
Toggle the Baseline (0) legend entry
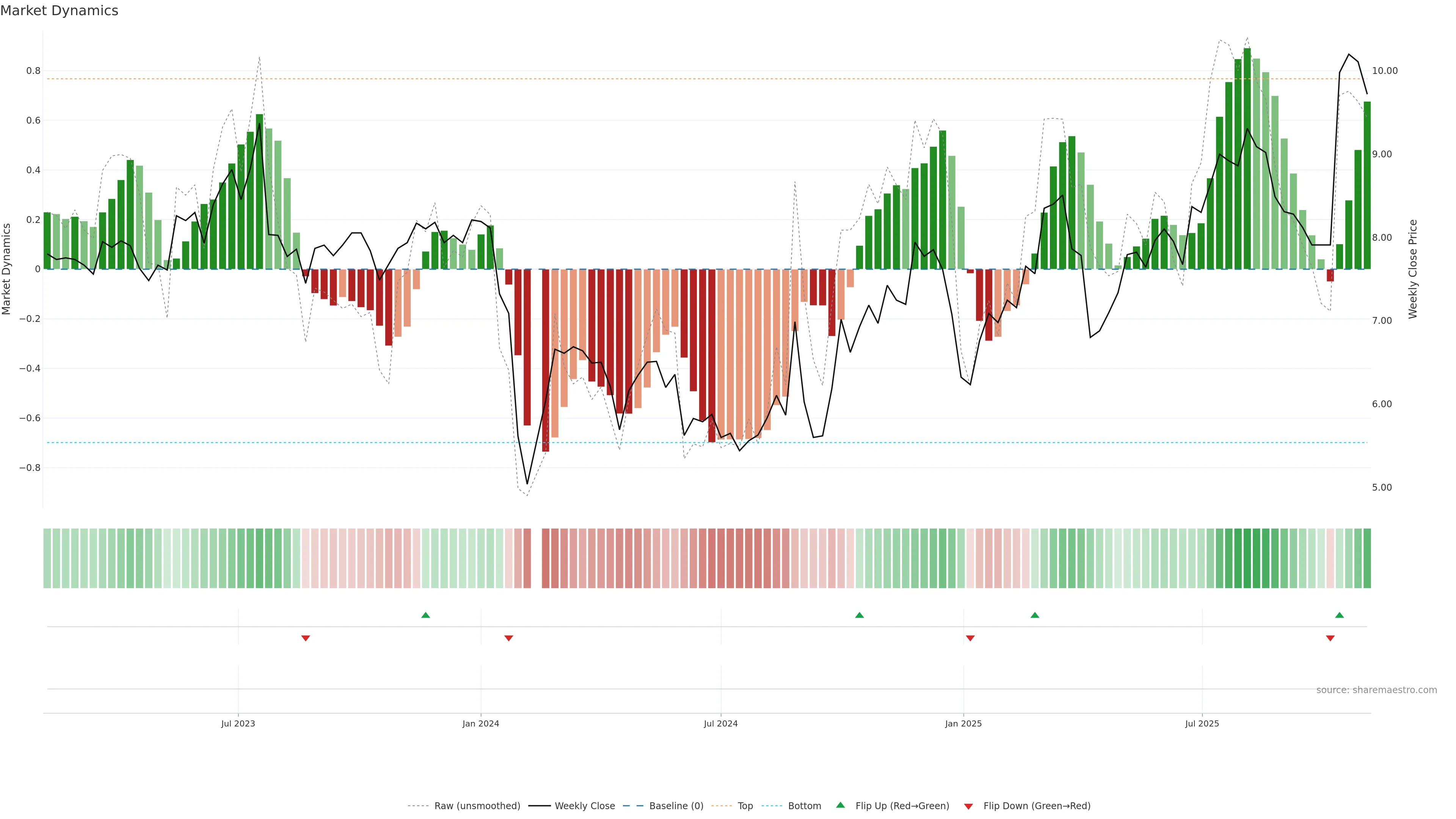click(676, 806)
